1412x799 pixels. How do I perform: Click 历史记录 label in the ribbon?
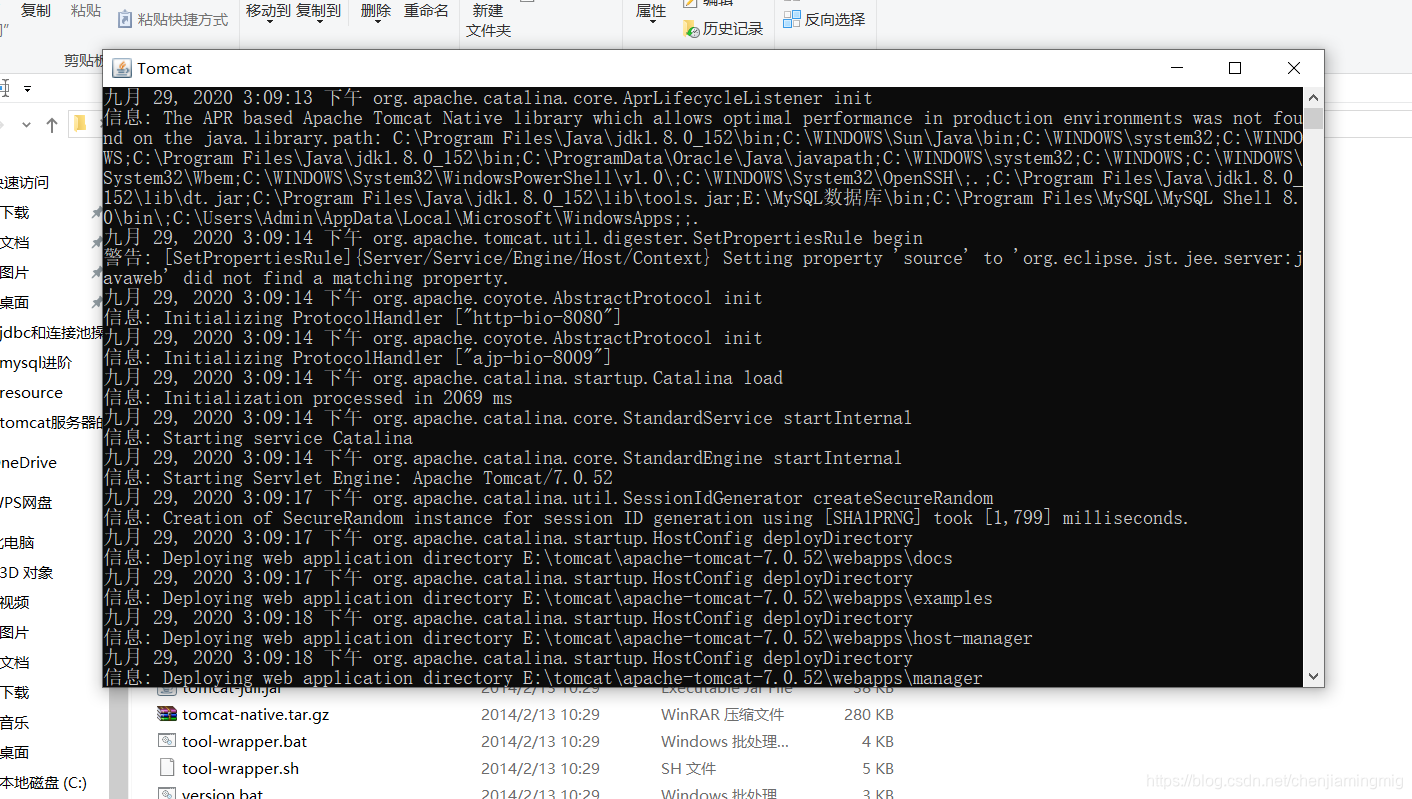pos(733,29)
